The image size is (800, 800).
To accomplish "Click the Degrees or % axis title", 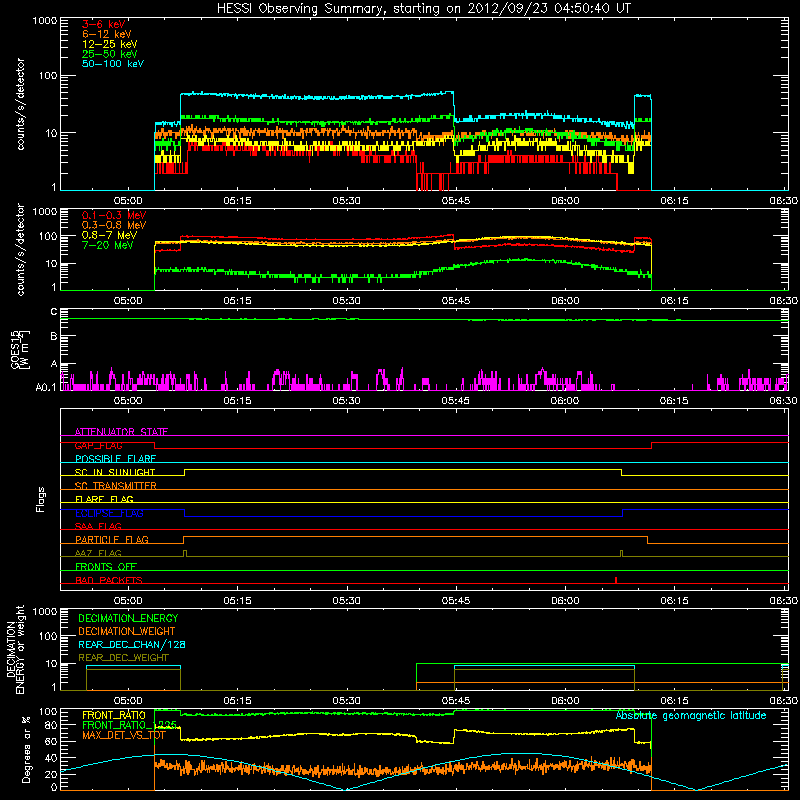I will 26,749.
